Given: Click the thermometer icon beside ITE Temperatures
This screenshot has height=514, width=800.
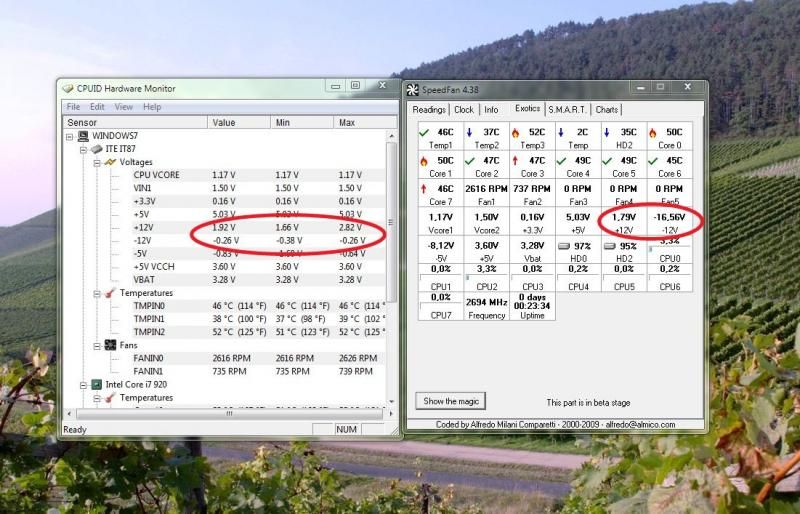Looking at the screenshot, I should (x=110, y=293).
